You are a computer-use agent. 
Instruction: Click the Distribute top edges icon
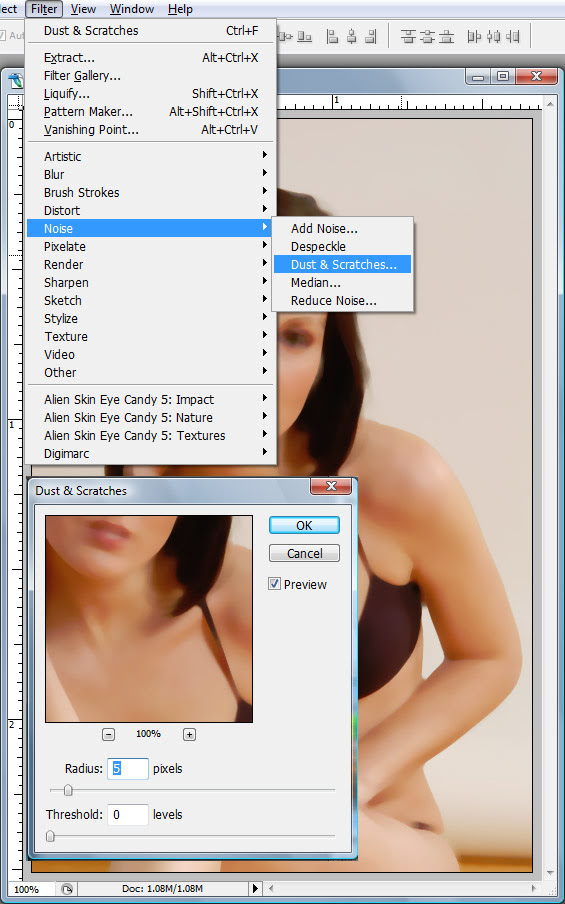[408, 37]
